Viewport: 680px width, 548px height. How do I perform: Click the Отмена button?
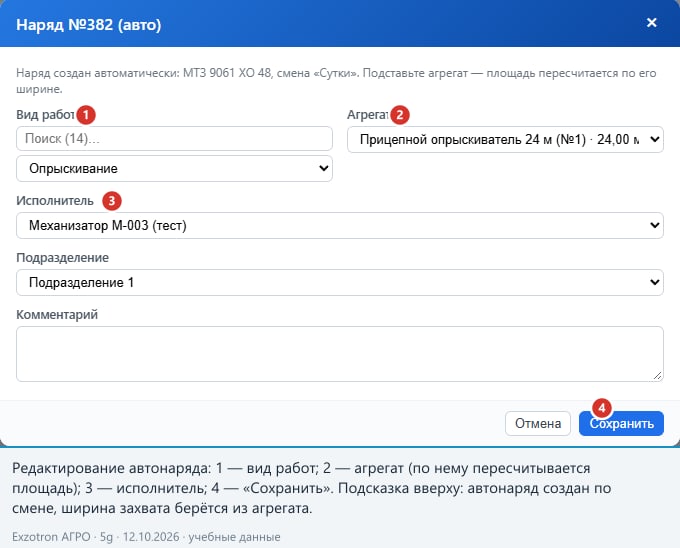coord(538,424)
